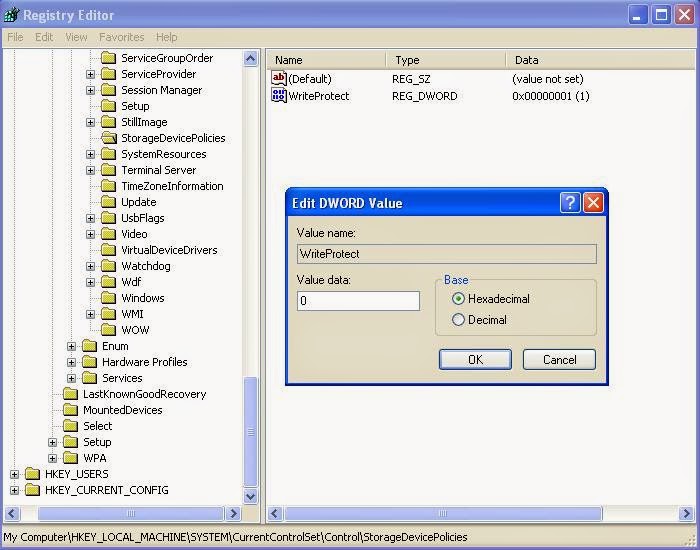Confirm the DWORD edit with OK
Screen dimensions: 700x550
(475, 359)
